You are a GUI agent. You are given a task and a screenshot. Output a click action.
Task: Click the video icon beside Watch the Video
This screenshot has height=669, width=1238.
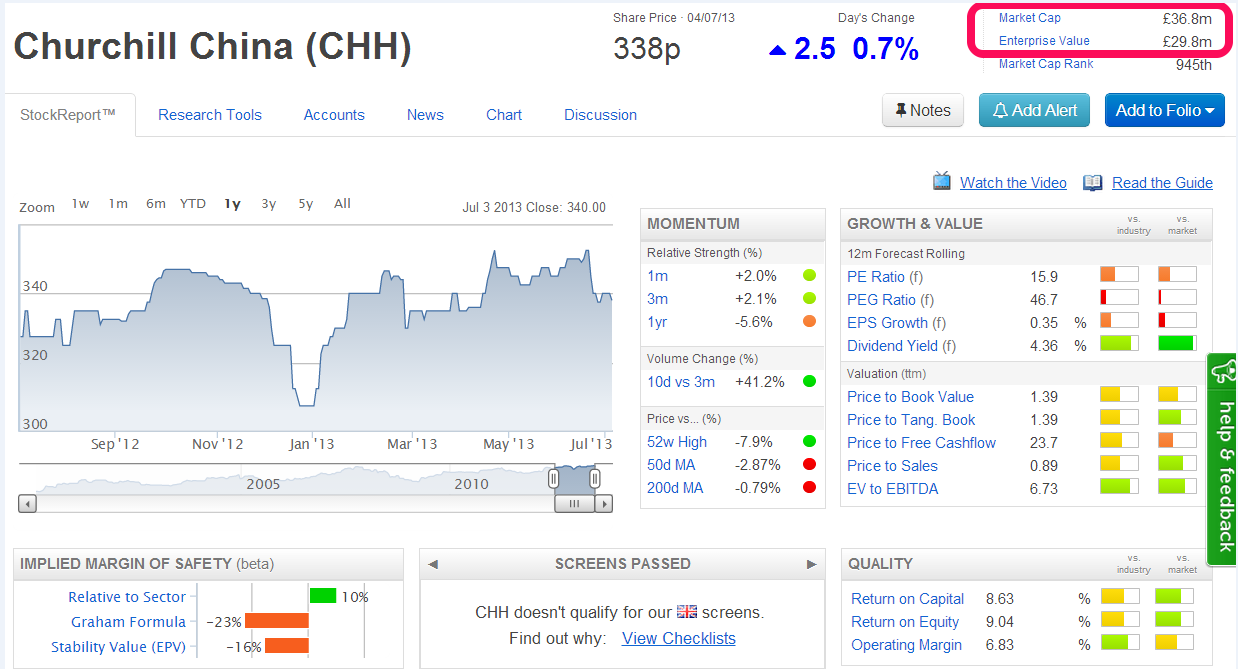pyautogui.click(x=942, y=182)
